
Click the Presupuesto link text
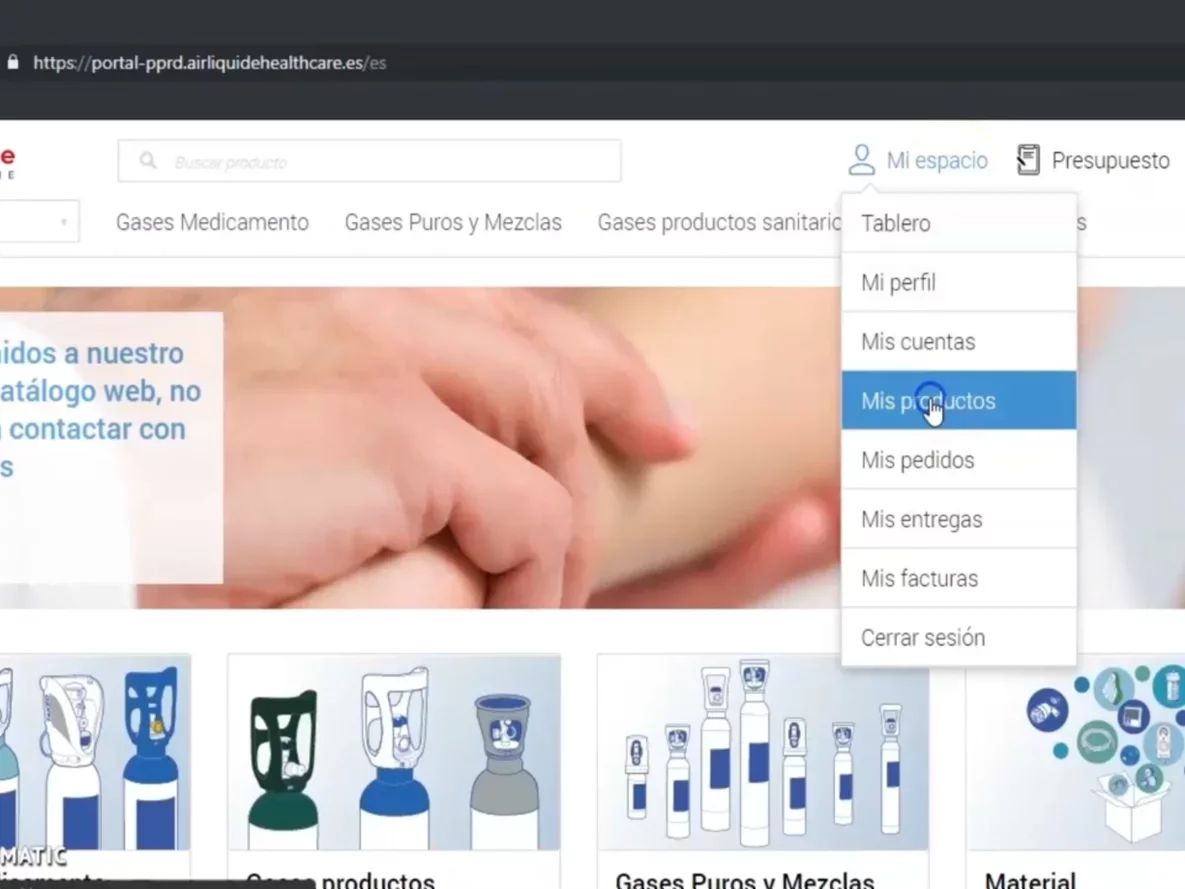coord(1110,161)
